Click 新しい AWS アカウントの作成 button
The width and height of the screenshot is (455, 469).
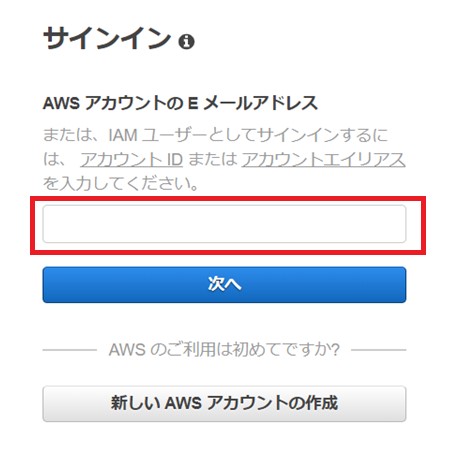click(224, 404)
